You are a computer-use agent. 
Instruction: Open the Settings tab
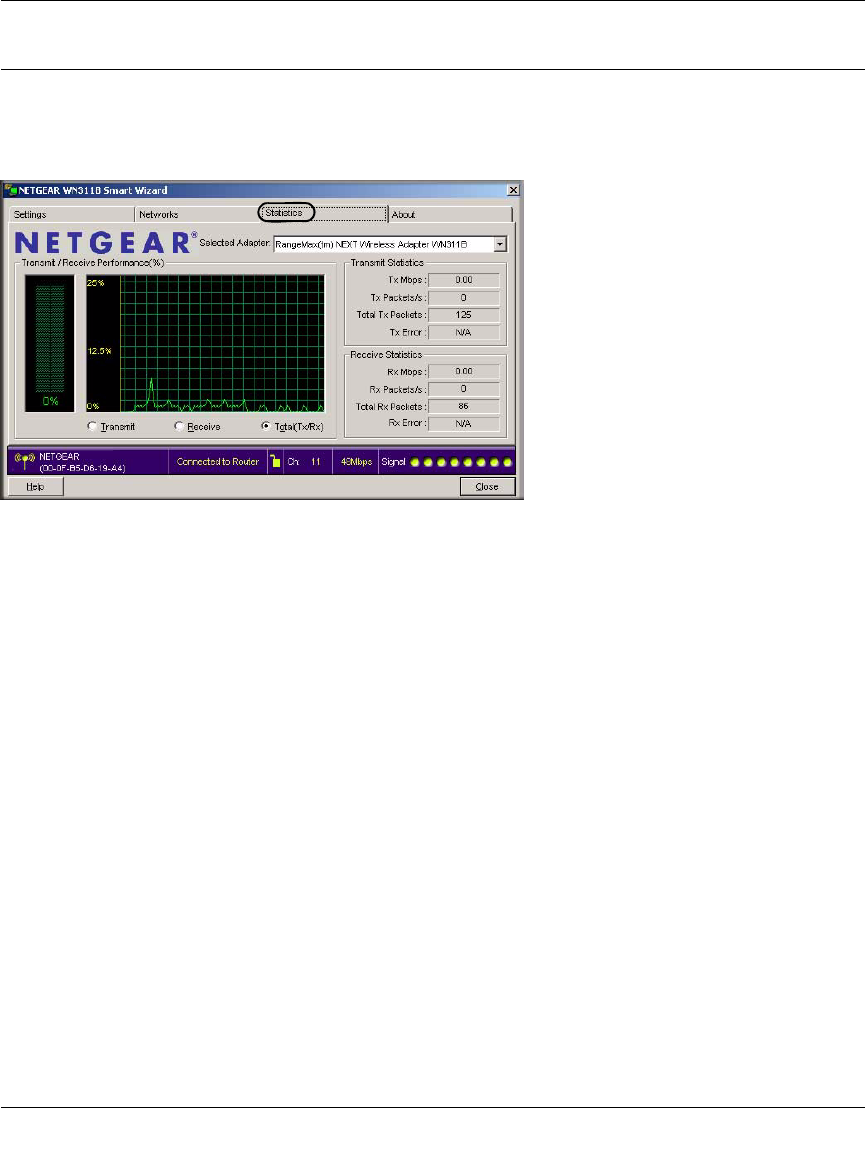click(x=71, y=214)
